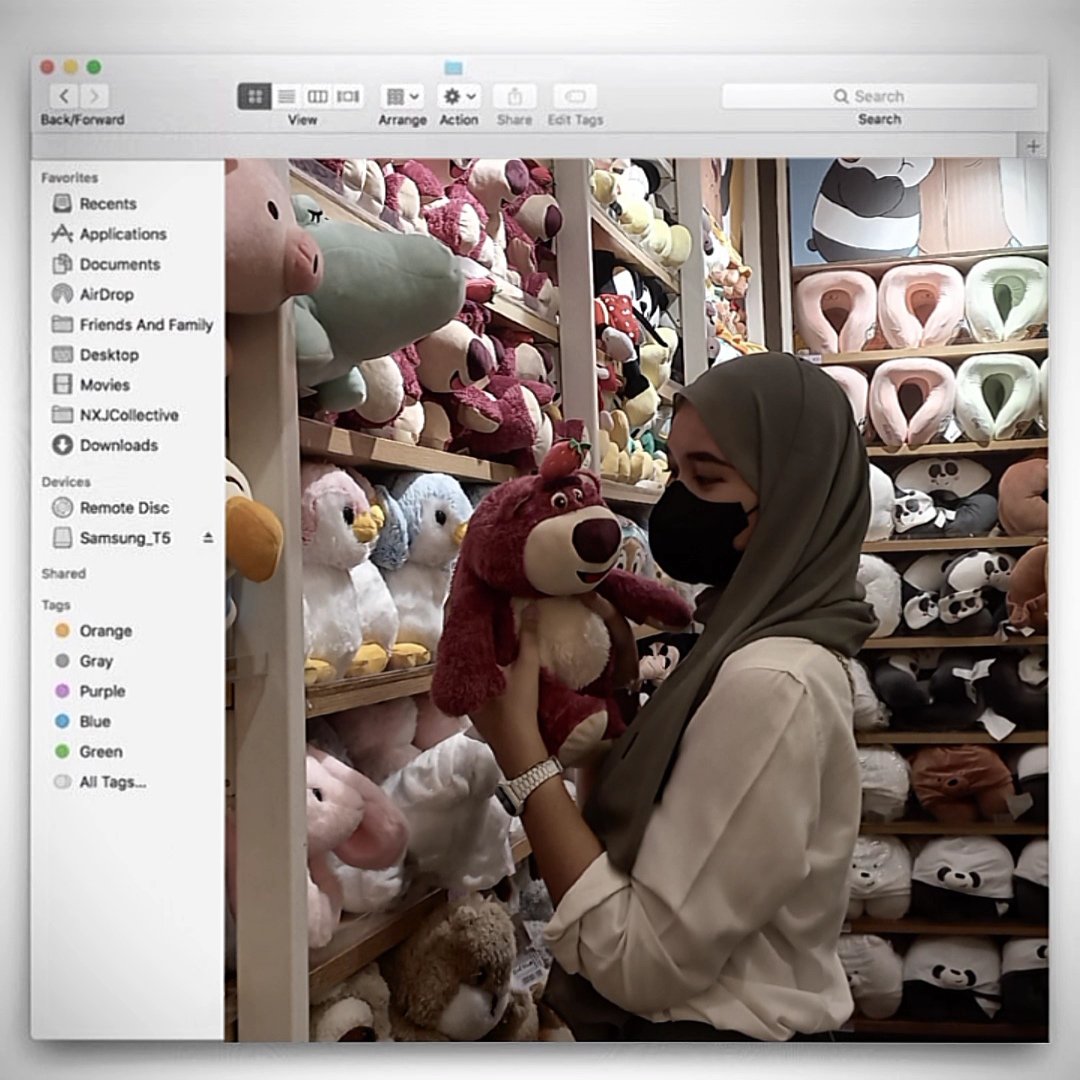Viewport: 1080px width, 1080px height.
Task: Filter by Green tag
Action: [x=88, y=752]
